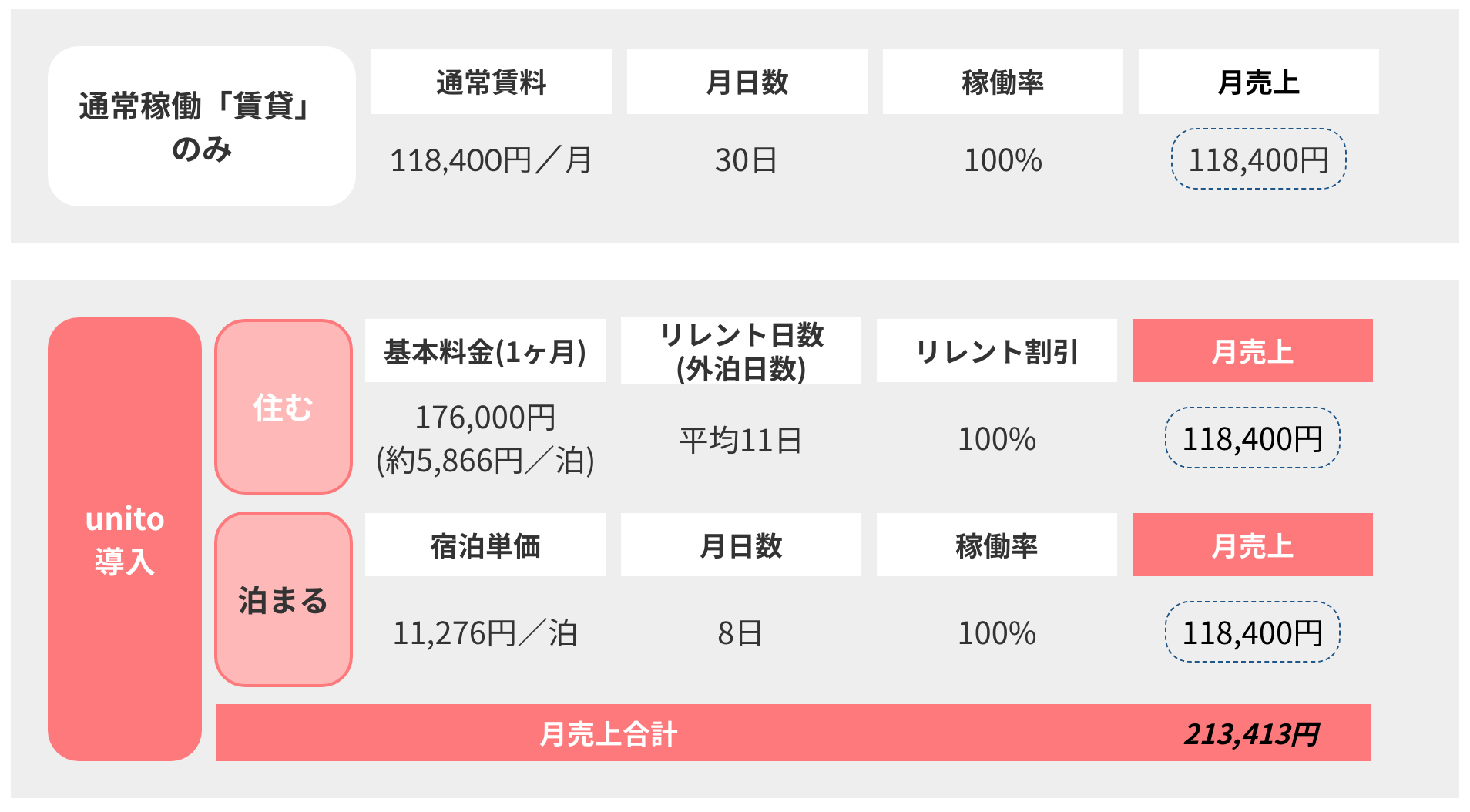
Task: Select the 泊まる category box
Action: click(283, 599)
